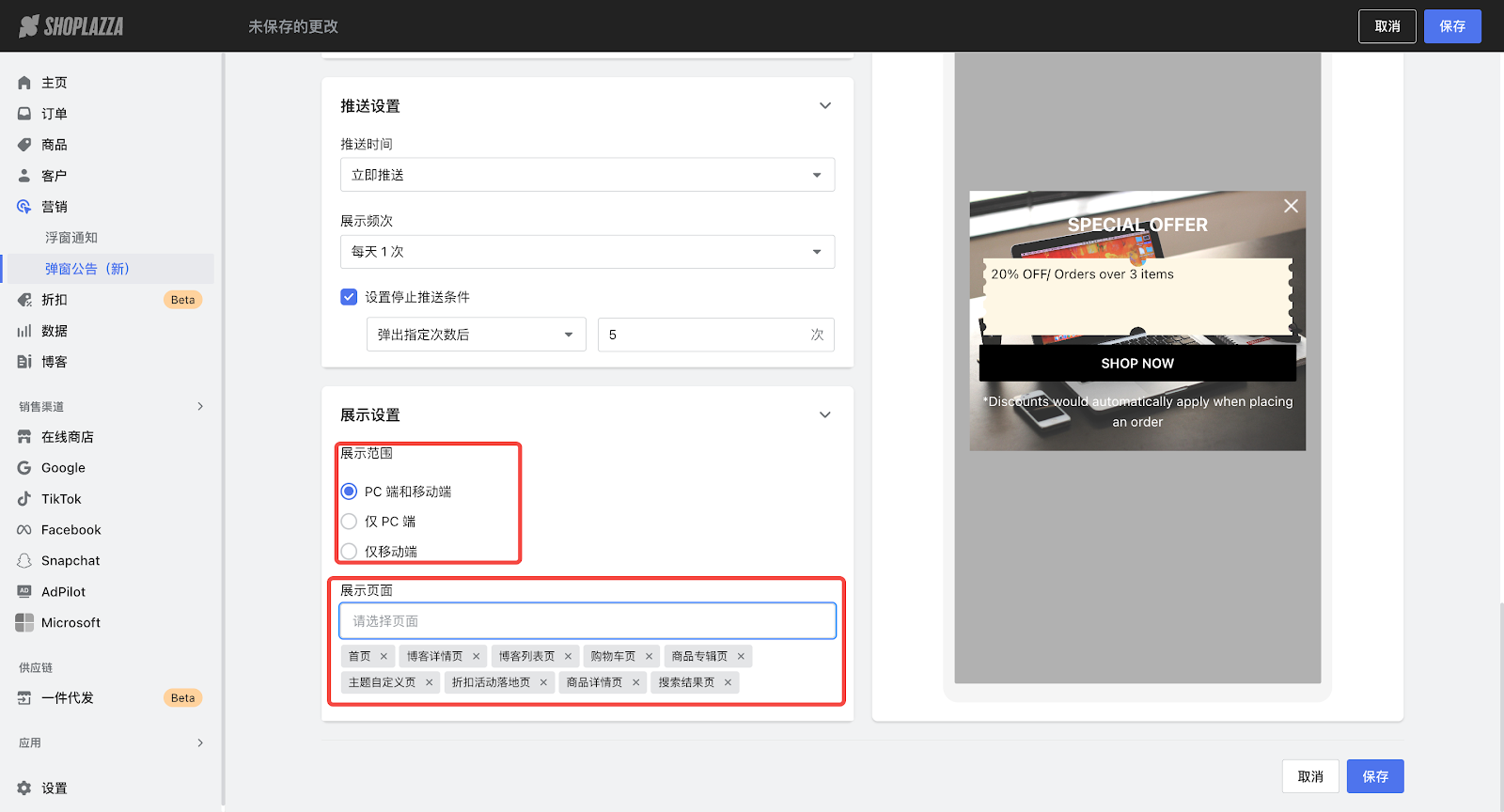Image resolution: width=1504 pixels, height=812 pixels.
Task: Click the 未保存的更改 header text
Action: (x=293, y=26)
